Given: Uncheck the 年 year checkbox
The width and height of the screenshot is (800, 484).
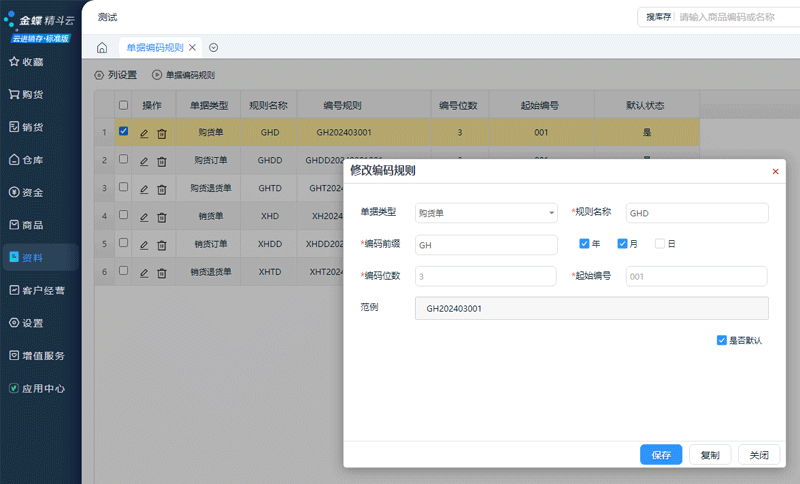Looking at the screenshot, I should [584, 244].
